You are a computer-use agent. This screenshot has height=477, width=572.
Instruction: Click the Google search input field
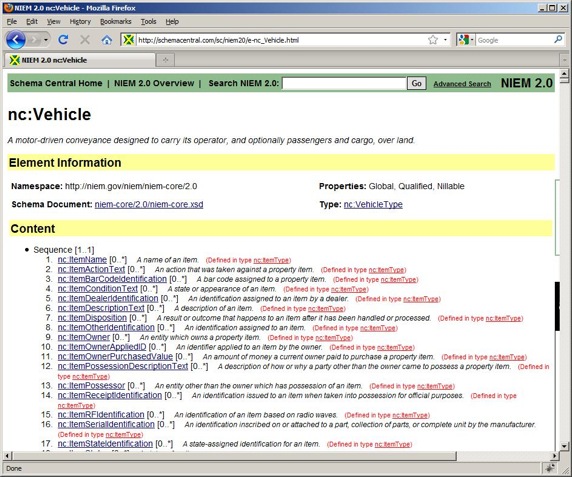pyautogui.click(x=514, y=40)
